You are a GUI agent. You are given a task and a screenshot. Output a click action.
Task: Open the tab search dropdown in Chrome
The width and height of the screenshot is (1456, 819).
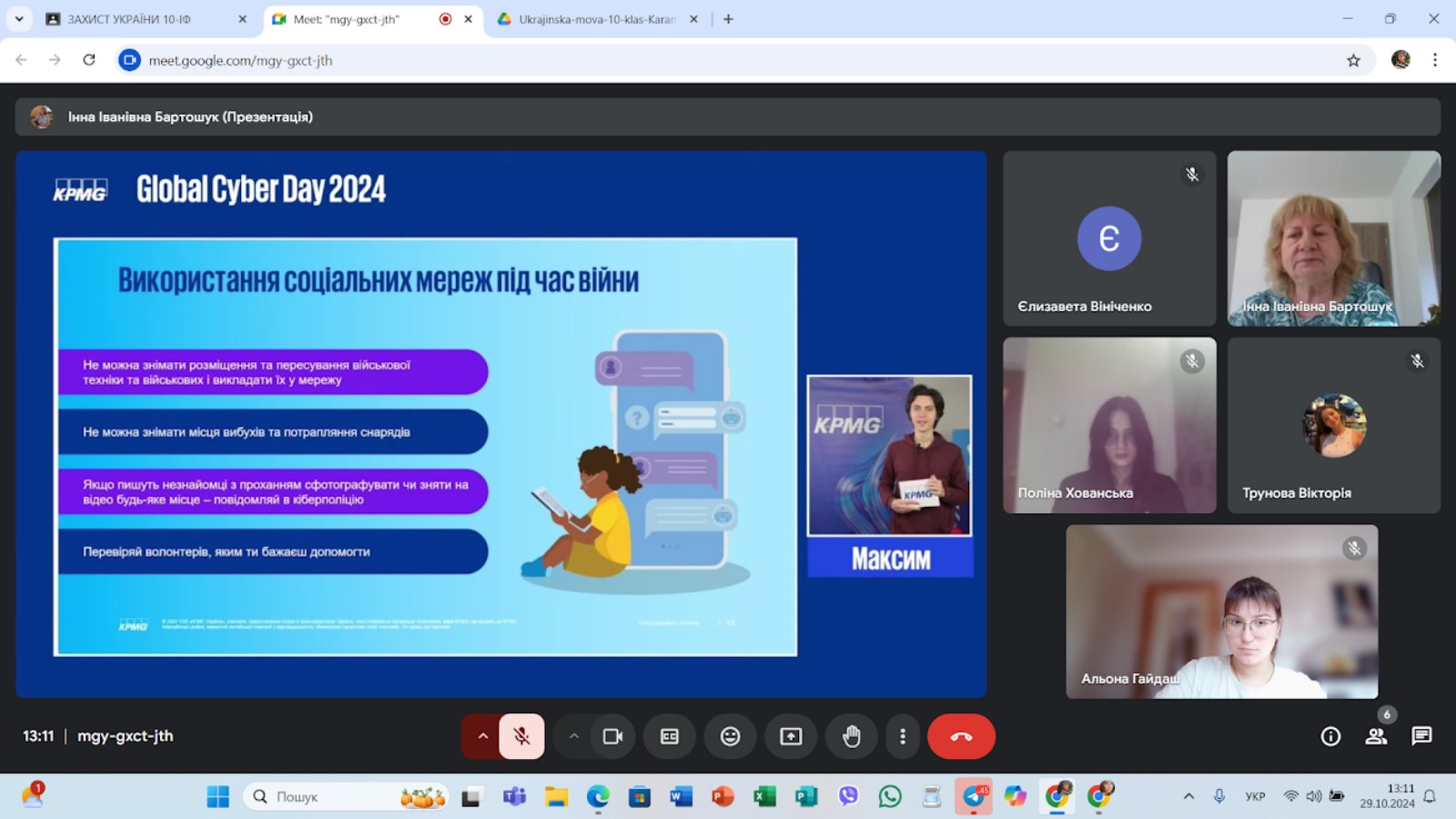pyautogui.click(x=19, y=18)
